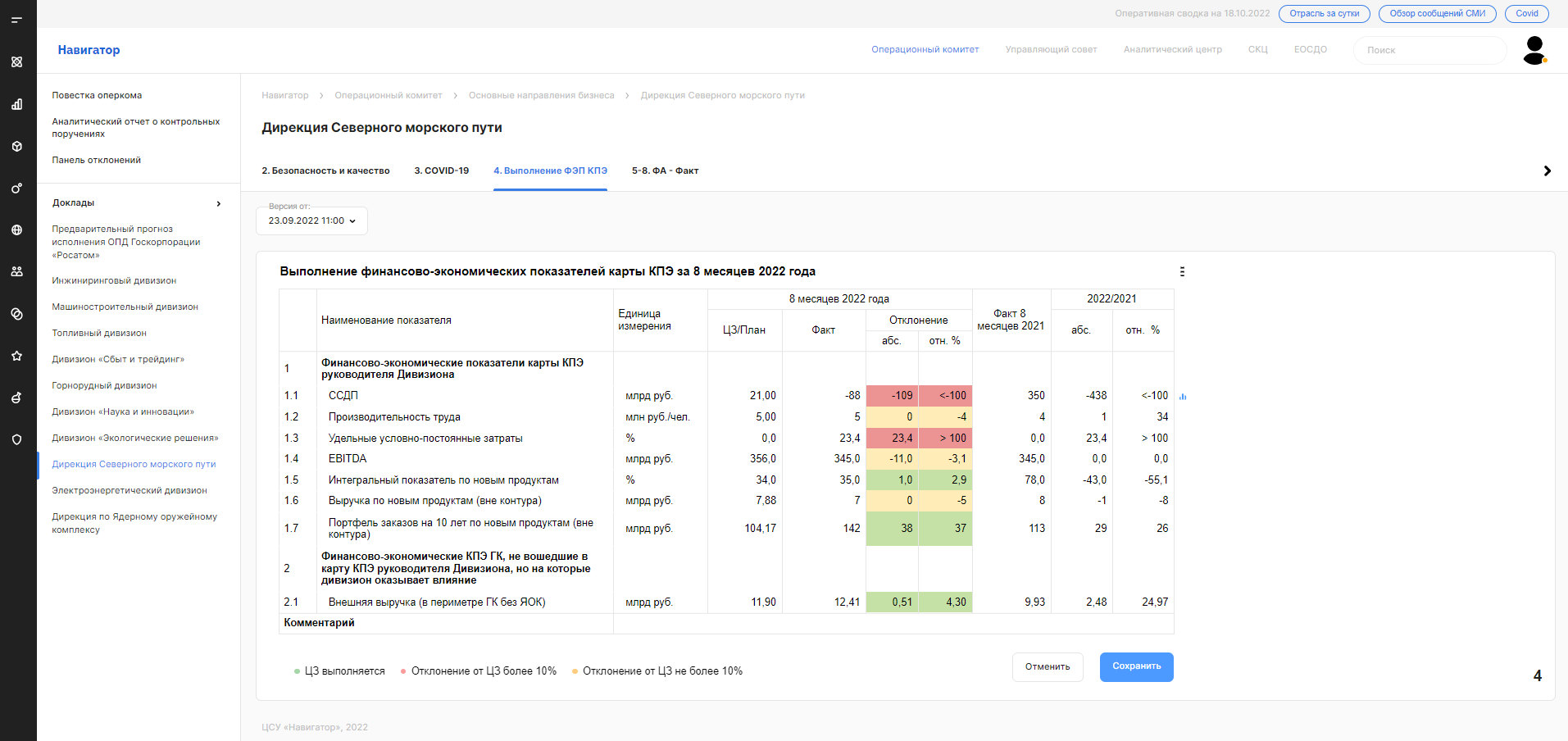The image size is (1568, 741).
Task: Click the Операционный комитет breadcrumb link
Action: 388,95
